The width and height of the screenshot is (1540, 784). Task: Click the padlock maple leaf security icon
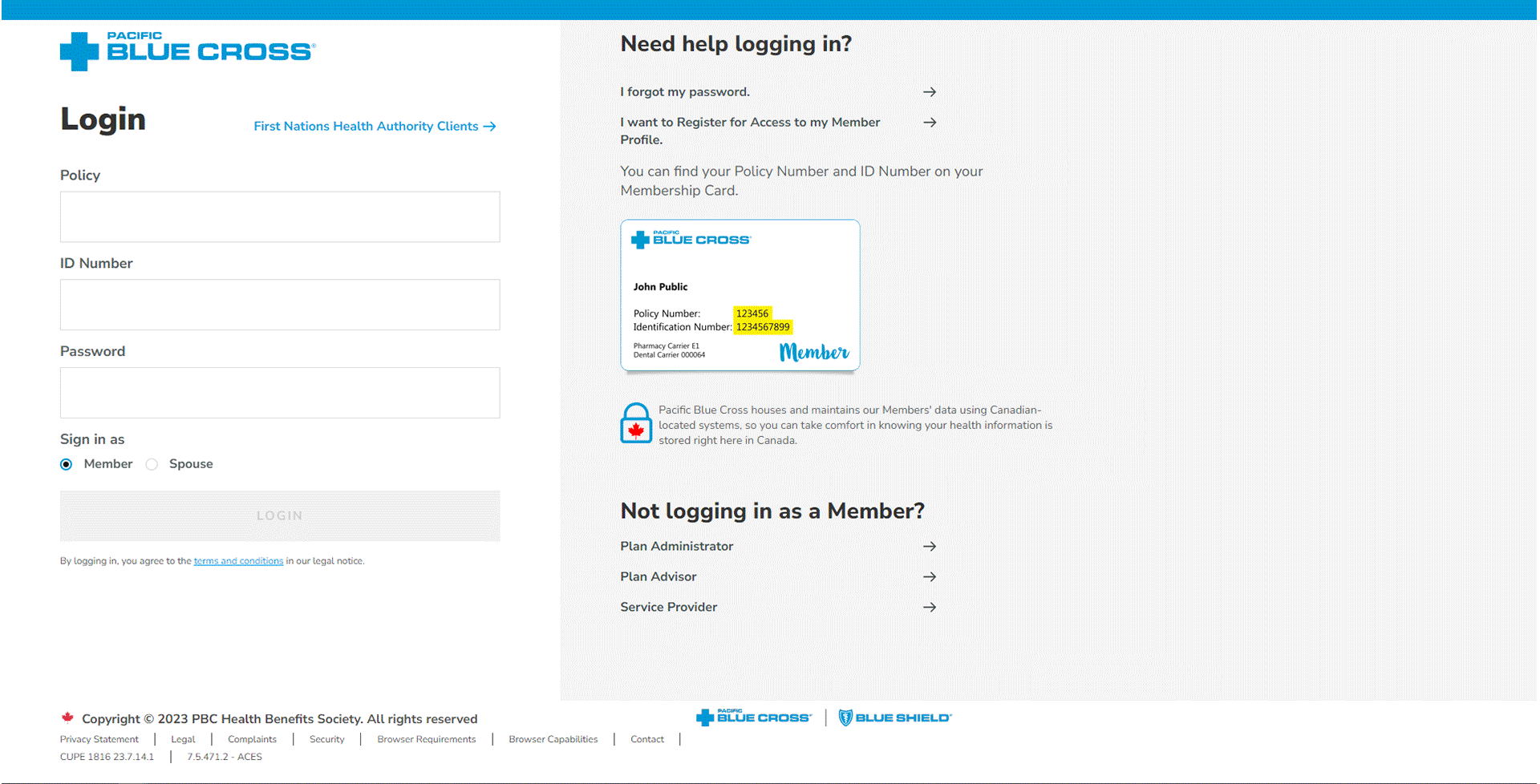pos(636,423)
